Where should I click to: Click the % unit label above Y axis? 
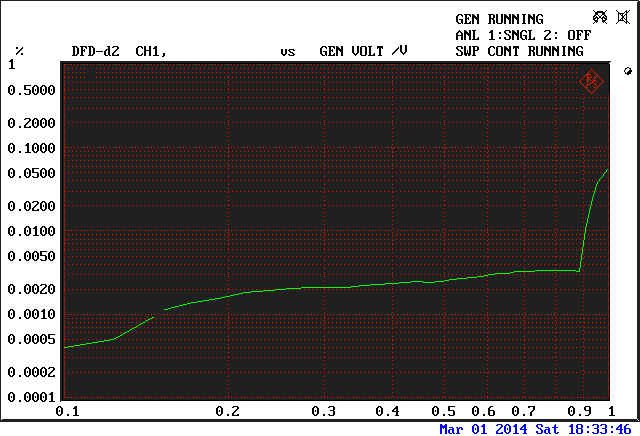[19, 51]
